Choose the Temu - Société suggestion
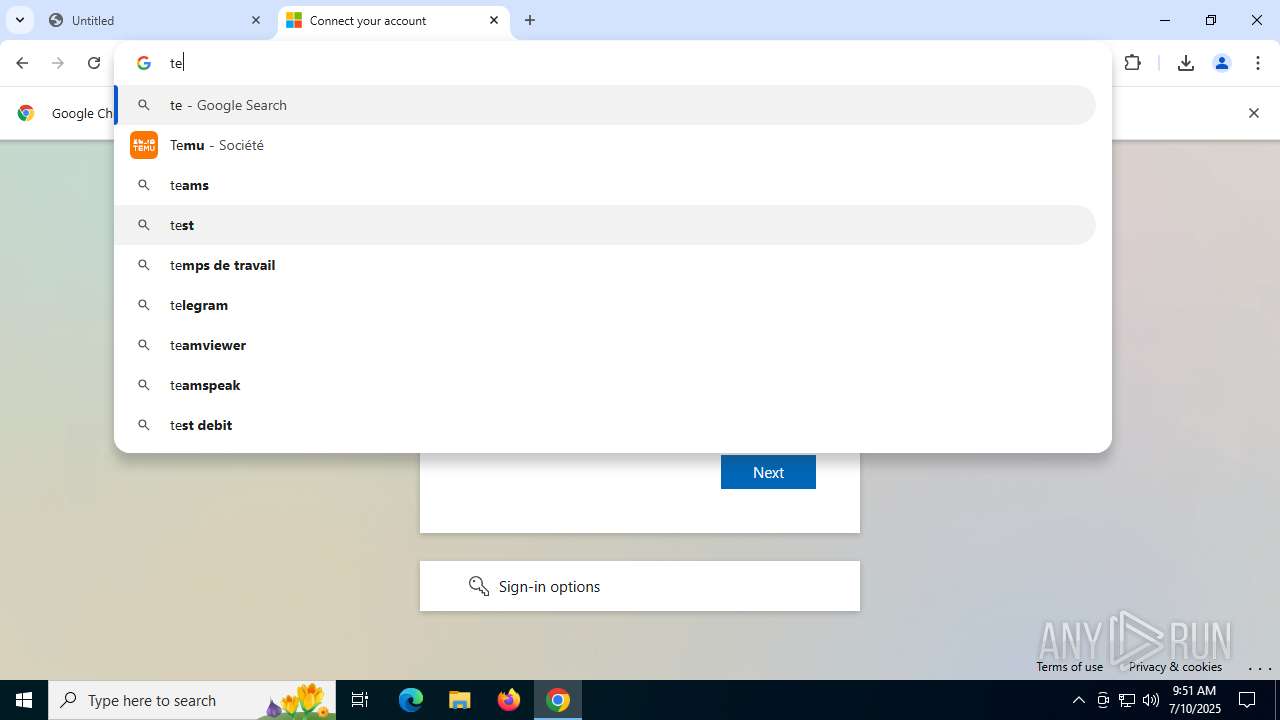The width and height of the screenshot is (1280, 720). tap(605, 145)
